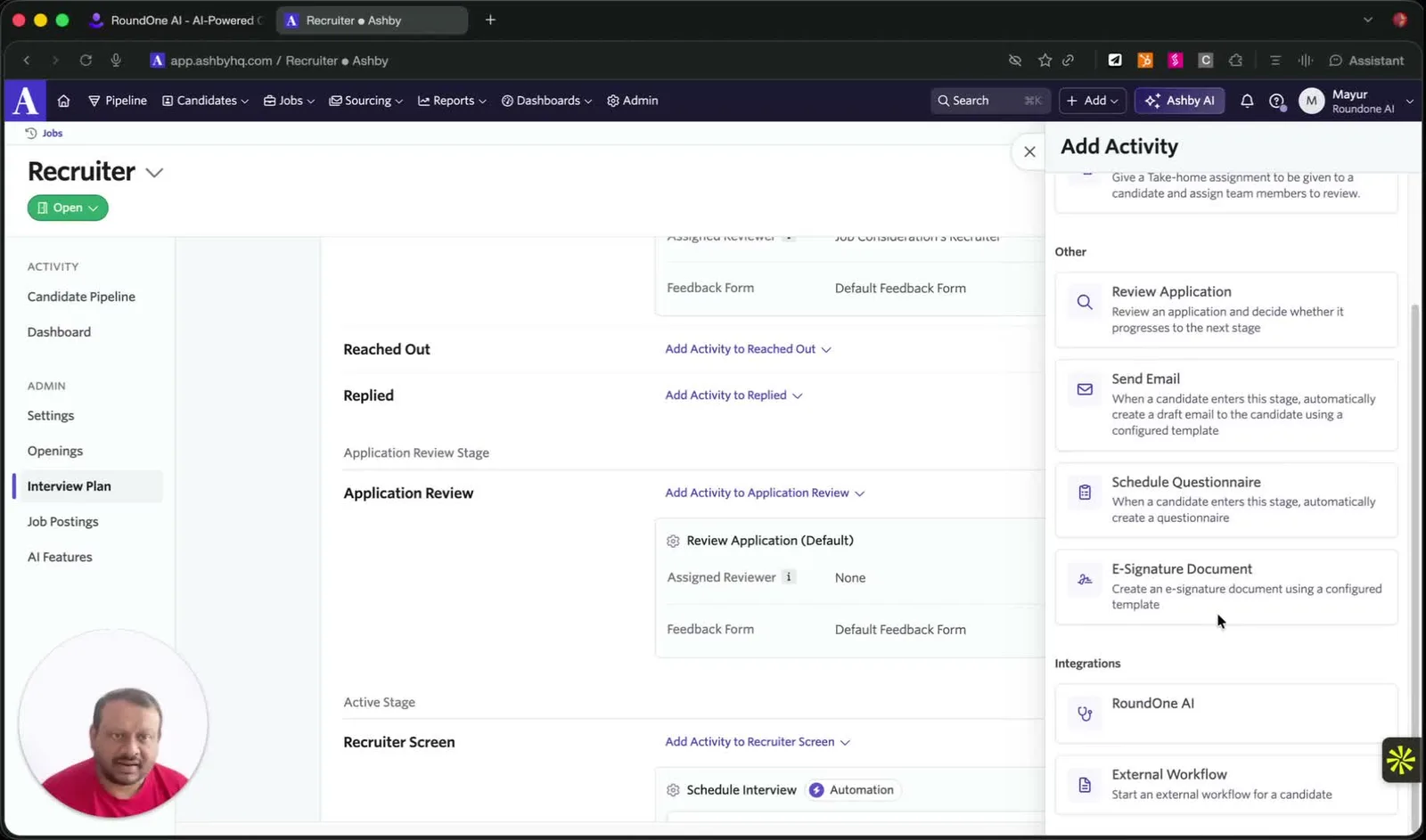The height and width of the screenshot is (840, 1426).
Task: Open AI Features in sidebar
Action: [60, 558]
